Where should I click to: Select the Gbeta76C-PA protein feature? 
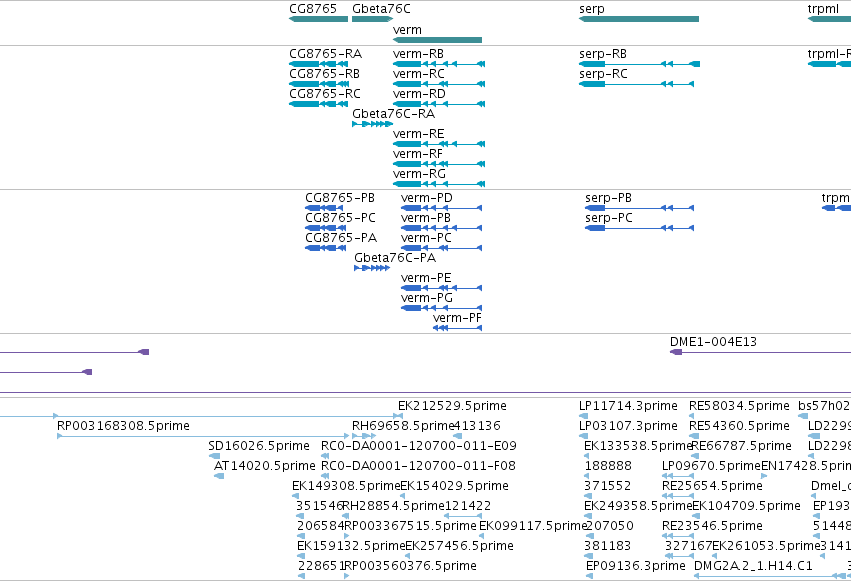[x=372, y=268]
